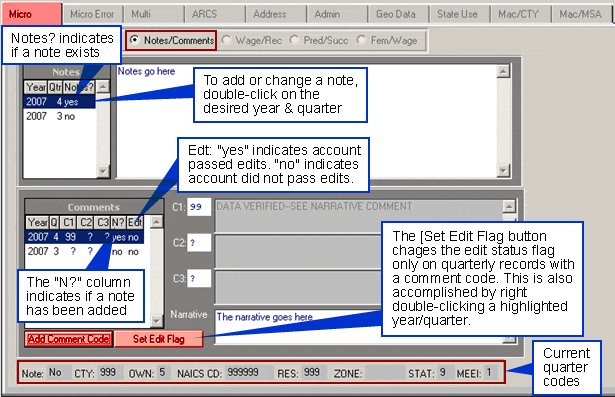Click the MEEI field showing 1
This screenshot has width=615, height=397.
click(491, 372)
